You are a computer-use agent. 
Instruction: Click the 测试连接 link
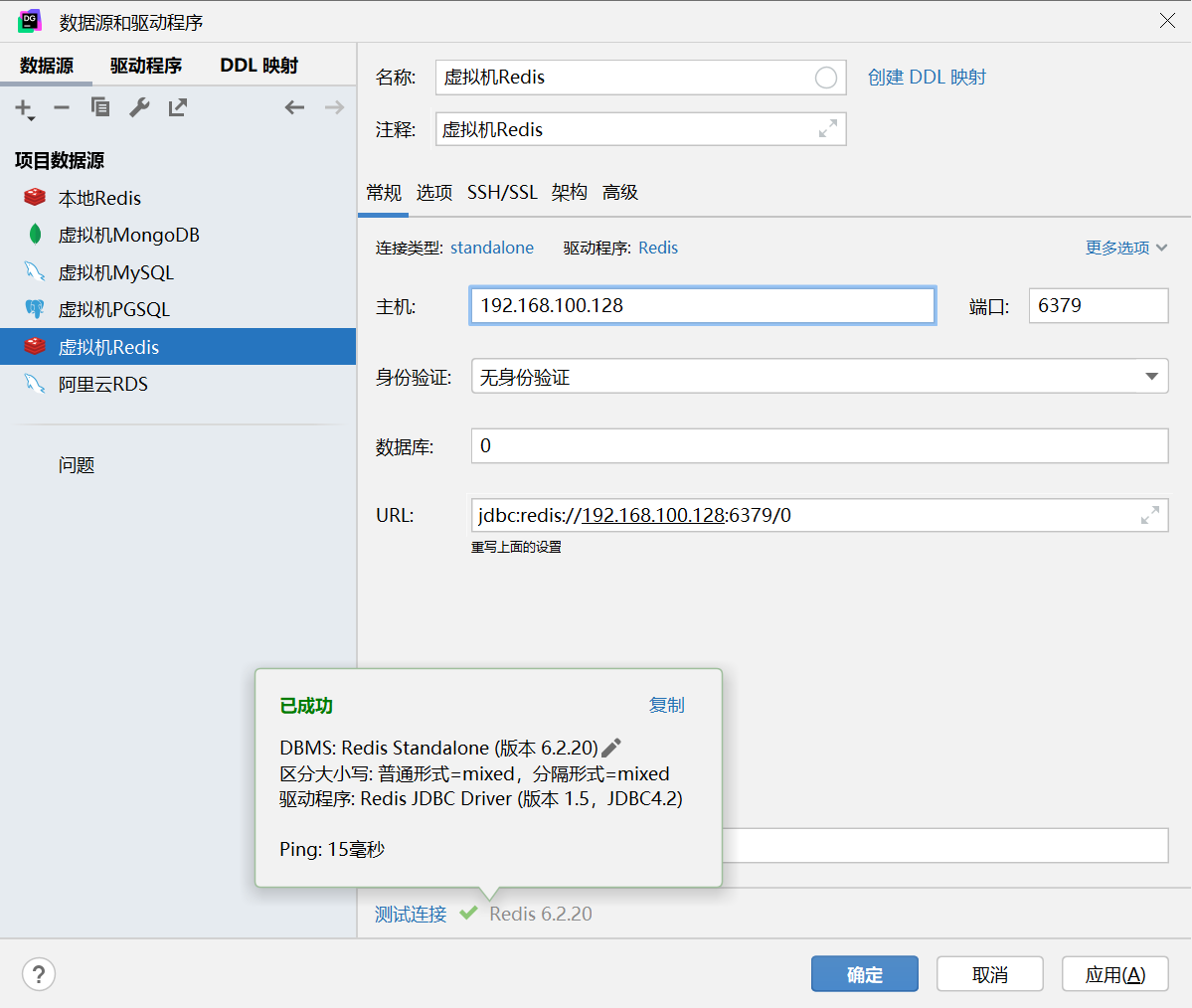click(x=411, y=914)
